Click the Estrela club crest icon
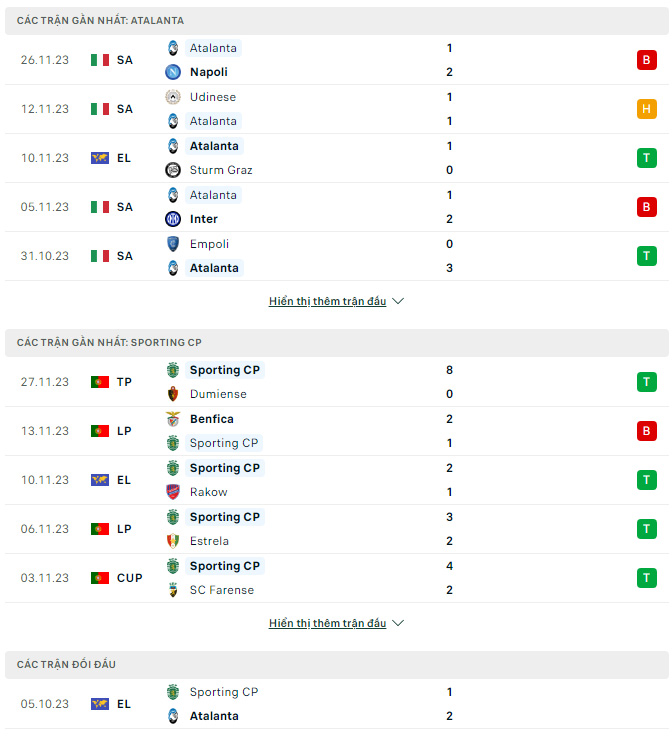Screen dimensions: 672x741 (x=173, y=541)
